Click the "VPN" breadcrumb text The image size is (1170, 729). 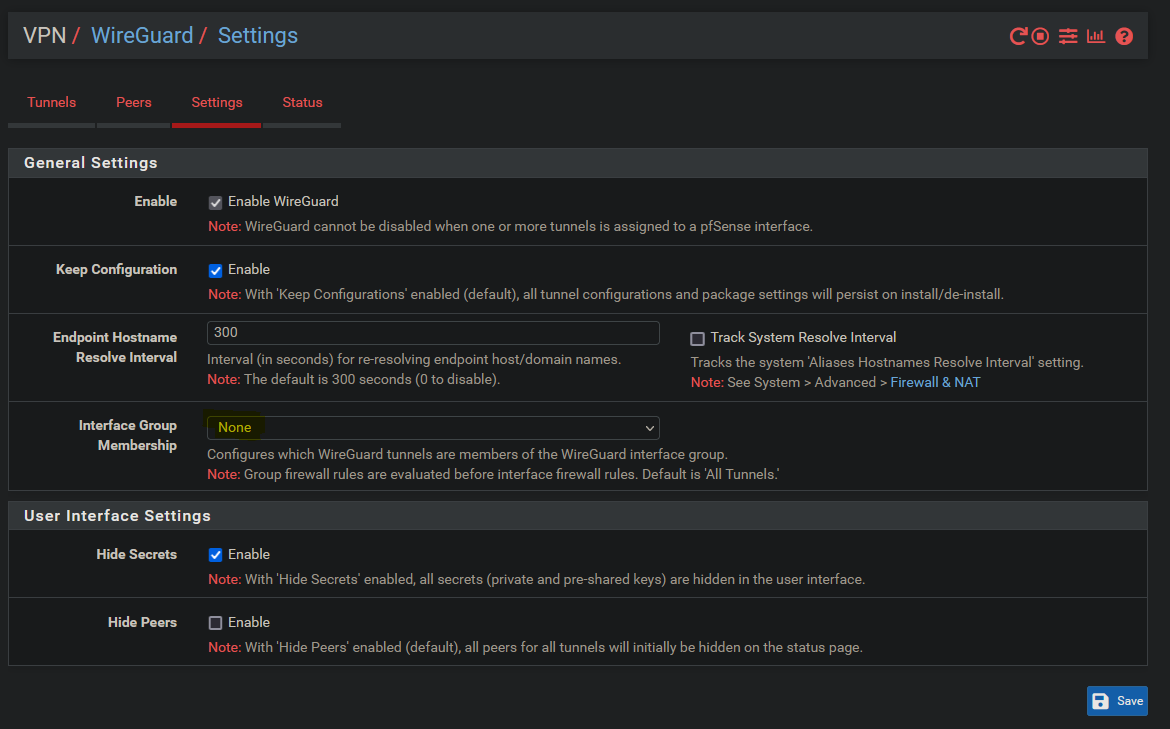[45, 35]
